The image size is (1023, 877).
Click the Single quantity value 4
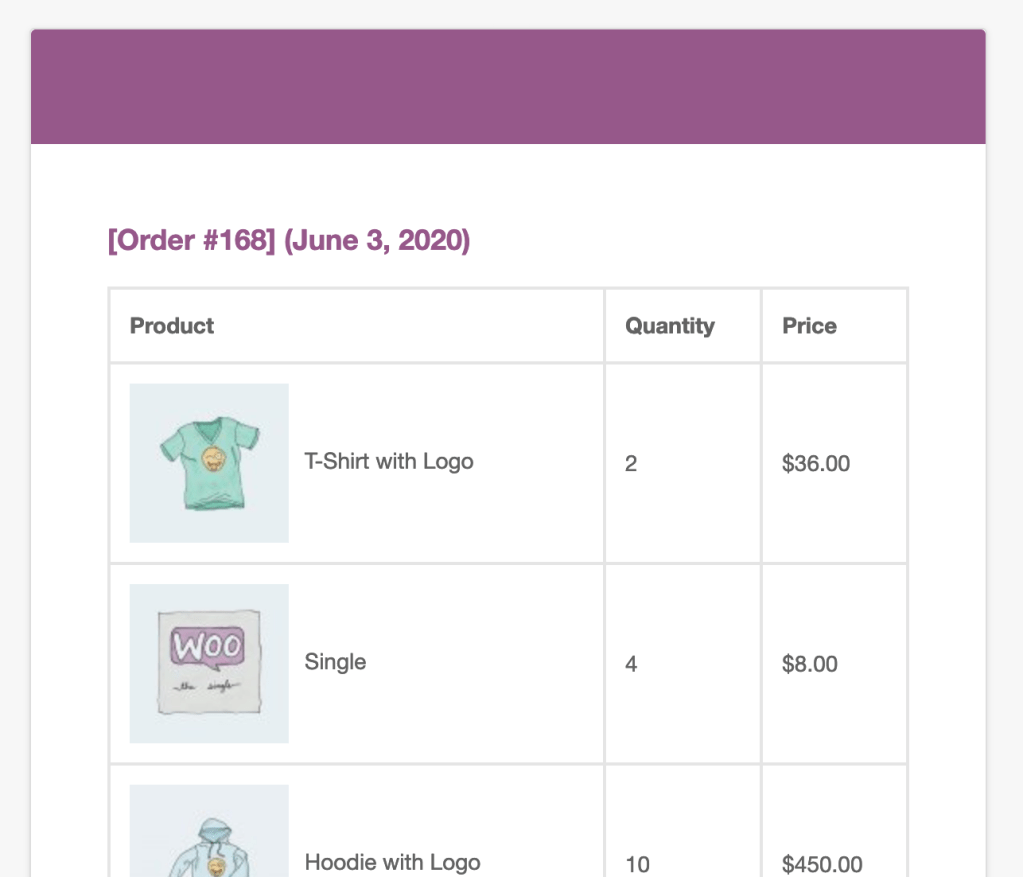click(631, 664)
